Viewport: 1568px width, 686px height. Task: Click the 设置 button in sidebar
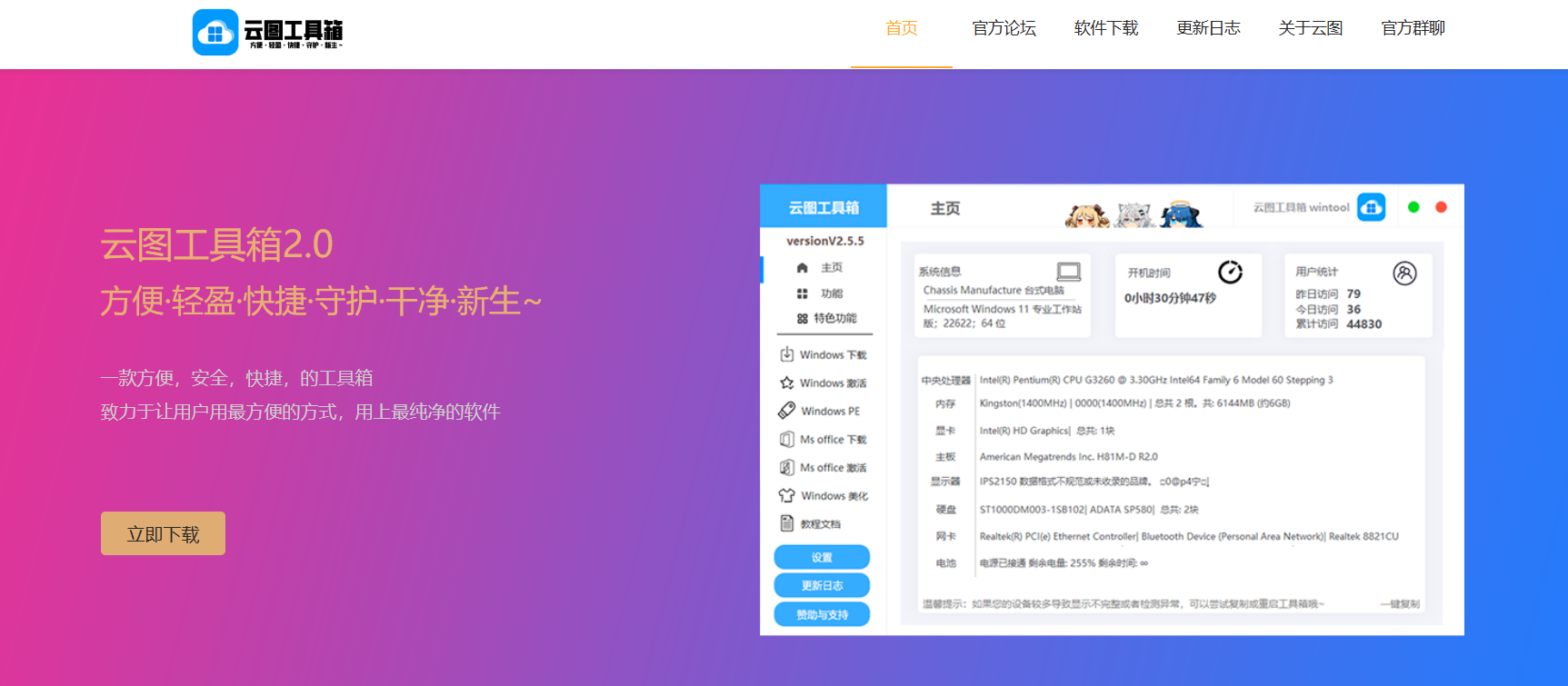822,557
